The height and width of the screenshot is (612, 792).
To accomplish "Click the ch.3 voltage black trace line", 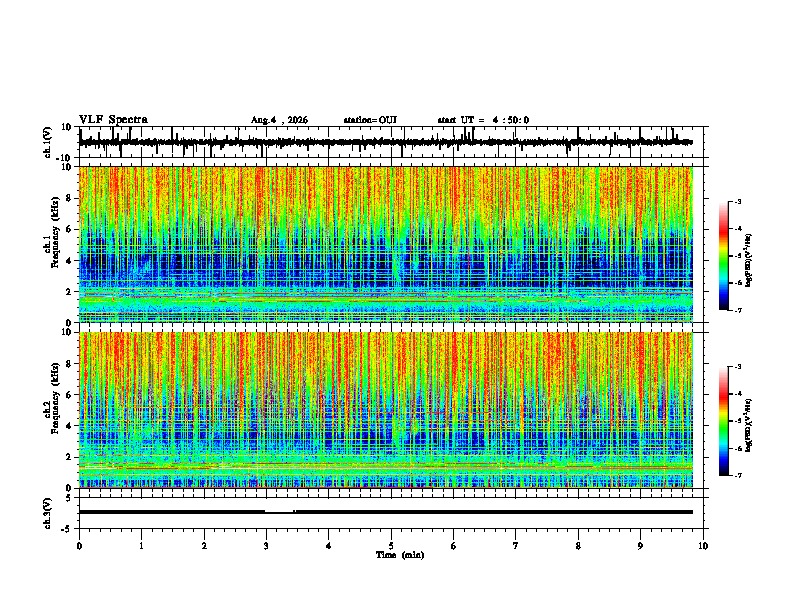I will point(386,512).
